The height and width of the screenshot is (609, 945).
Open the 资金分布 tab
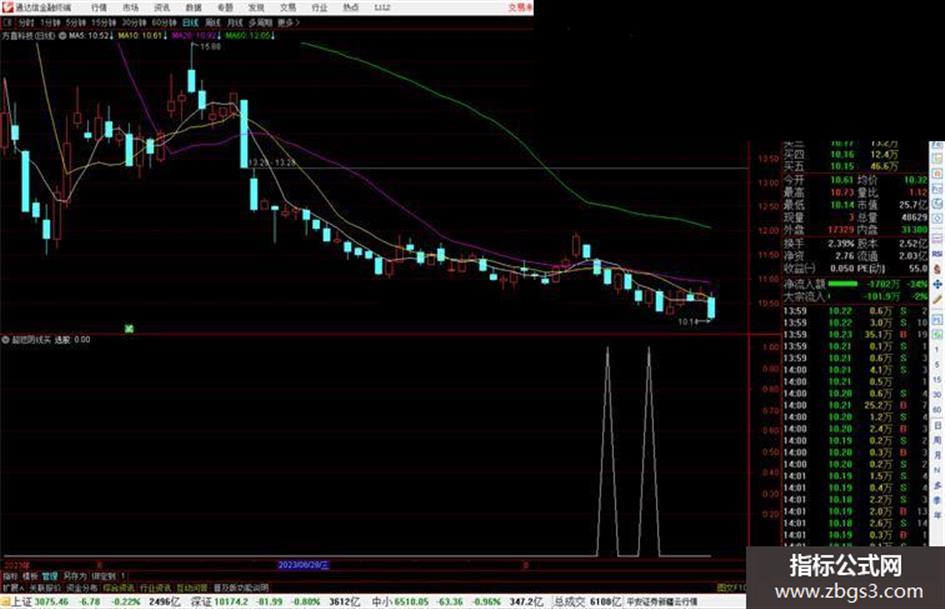coord(82,587)
